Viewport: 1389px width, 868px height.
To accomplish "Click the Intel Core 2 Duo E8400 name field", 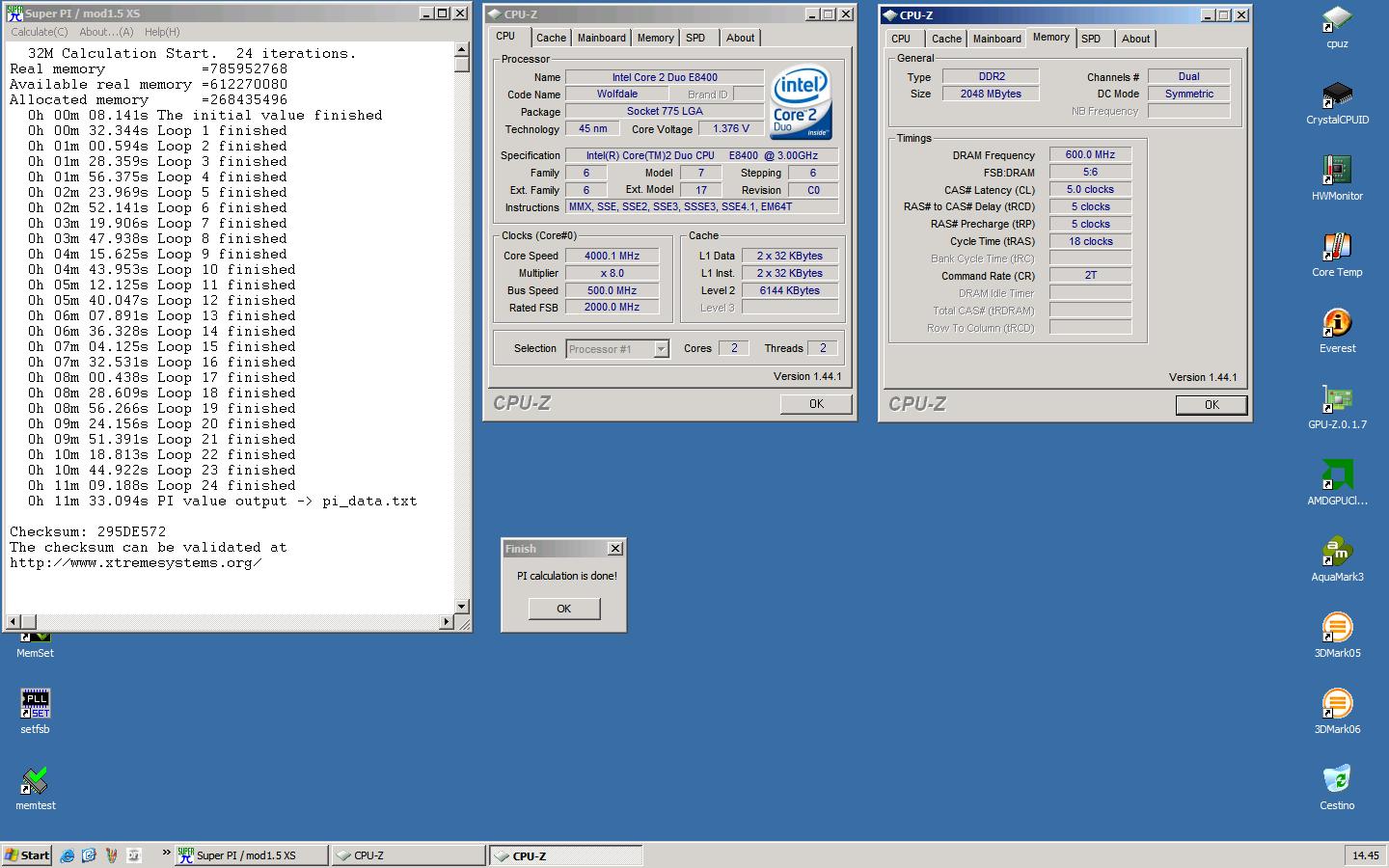I will click(x=665, y=77).
